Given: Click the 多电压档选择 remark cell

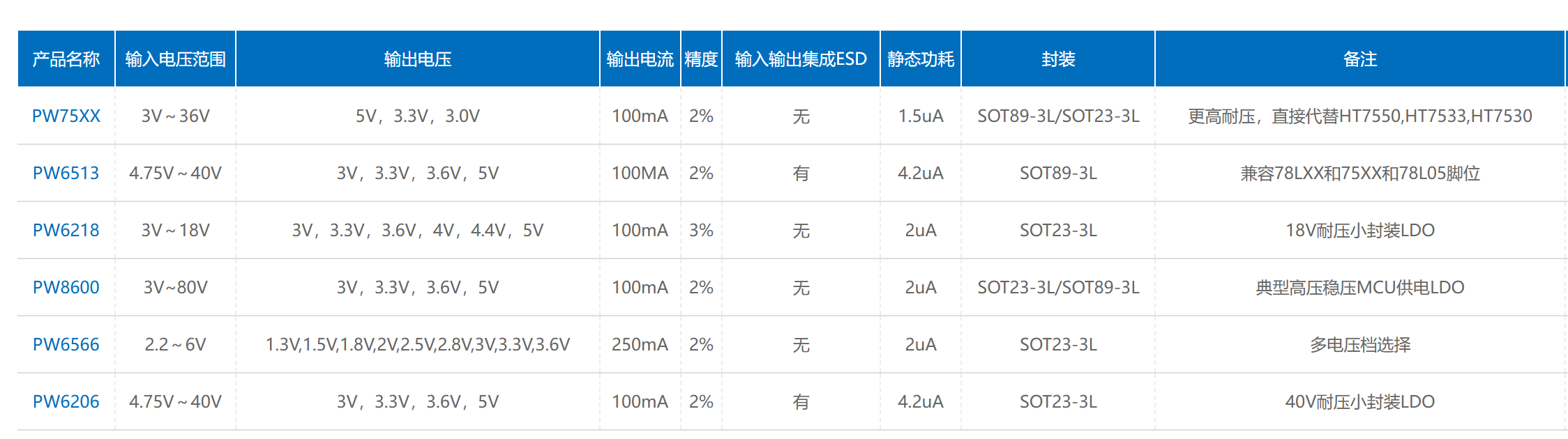Looking at the screenshot, I should (x=1360, y=344).
